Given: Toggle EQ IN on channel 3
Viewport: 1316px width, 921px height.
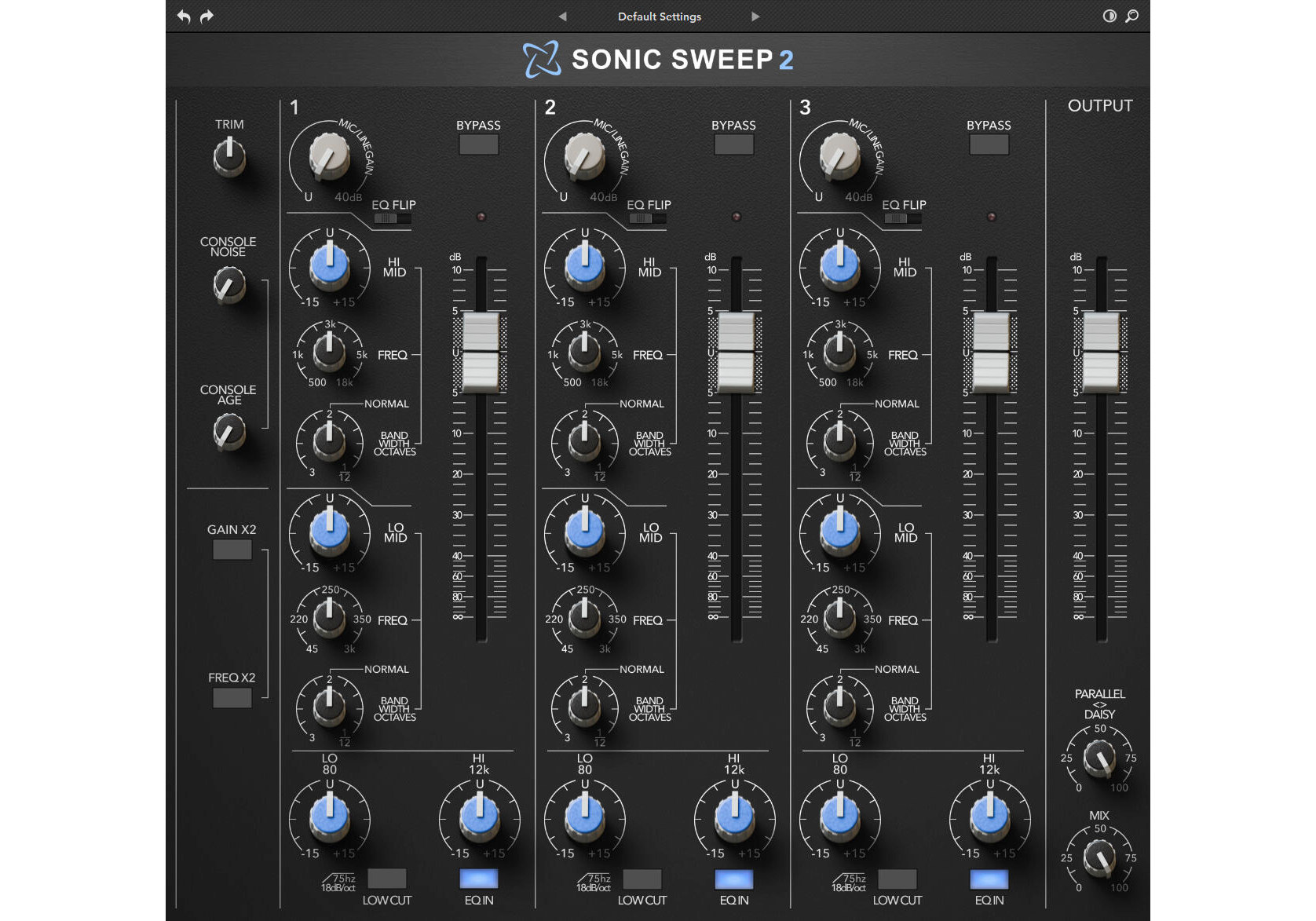Looking at the screenshot, I should point(989,879).
